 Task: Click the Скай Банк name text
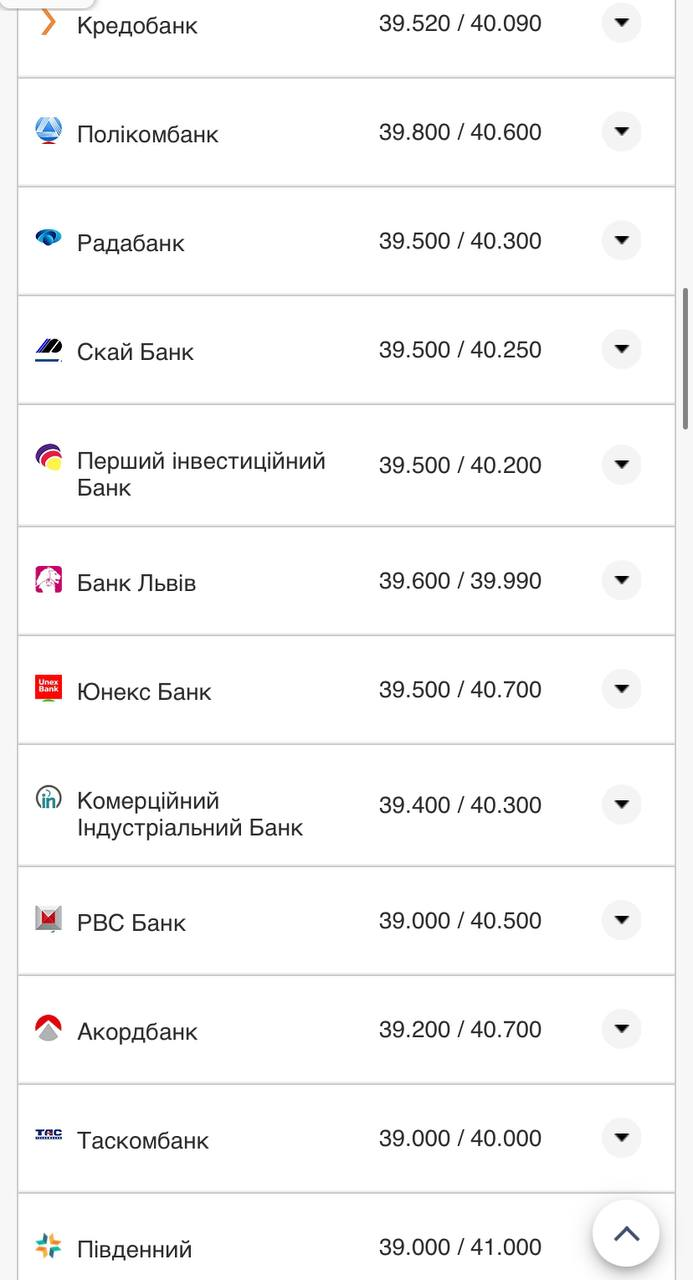tap(135, 352)
